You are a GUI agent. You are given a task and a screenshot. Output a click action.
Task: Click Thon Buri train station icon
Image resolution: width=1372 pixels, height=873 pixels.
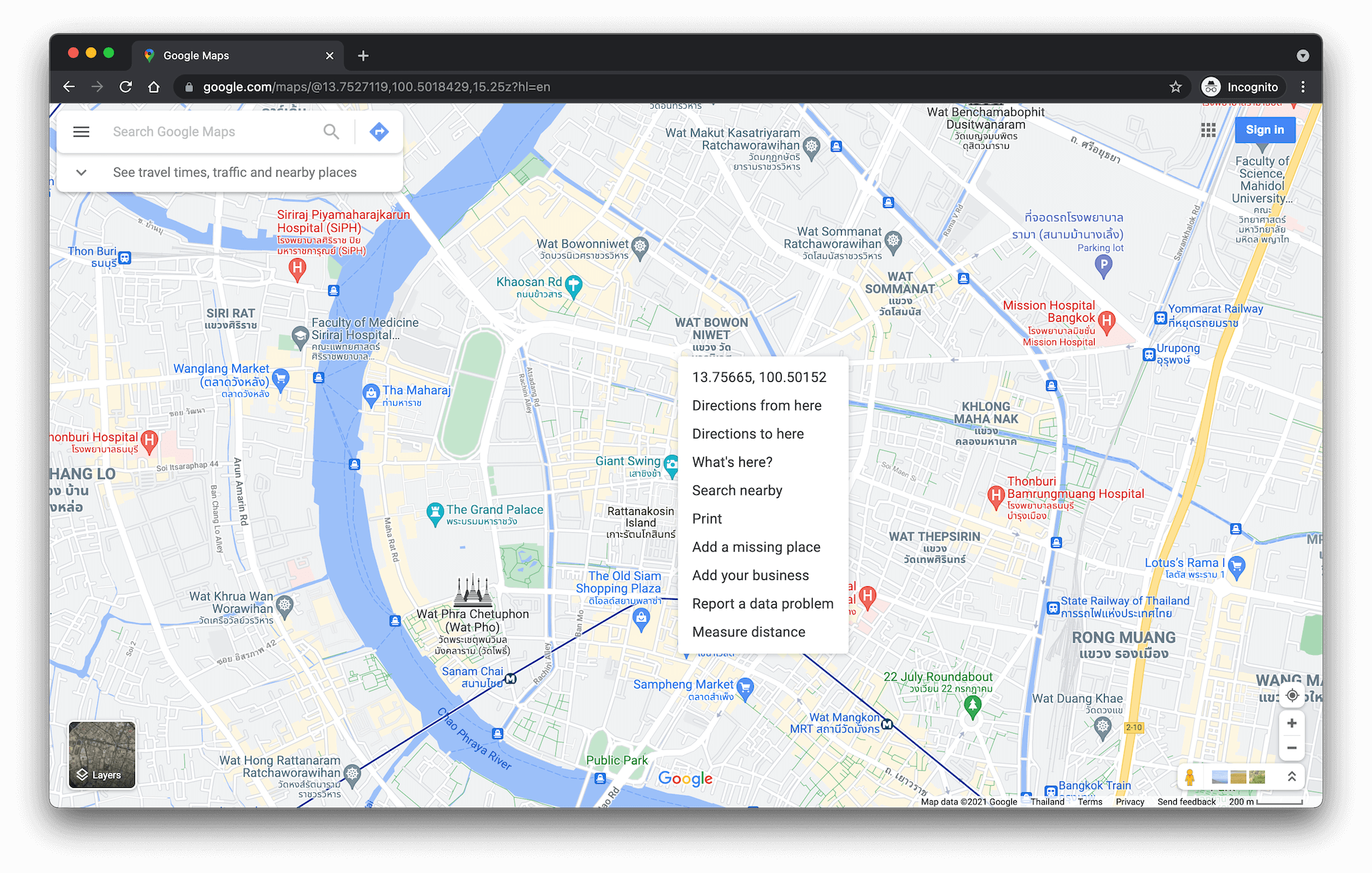pyautogui.click(x=125, y=257)
